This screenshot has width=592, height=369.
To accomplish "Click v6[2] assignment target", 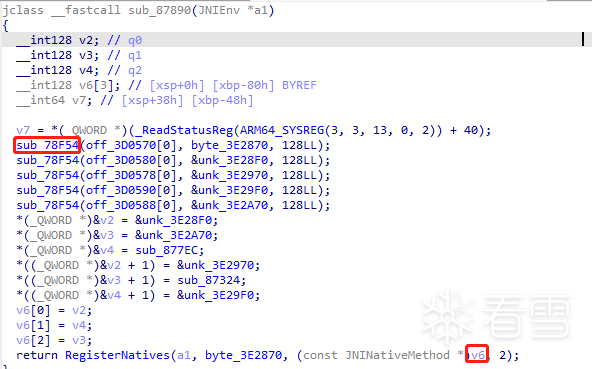I will point(33,340).
